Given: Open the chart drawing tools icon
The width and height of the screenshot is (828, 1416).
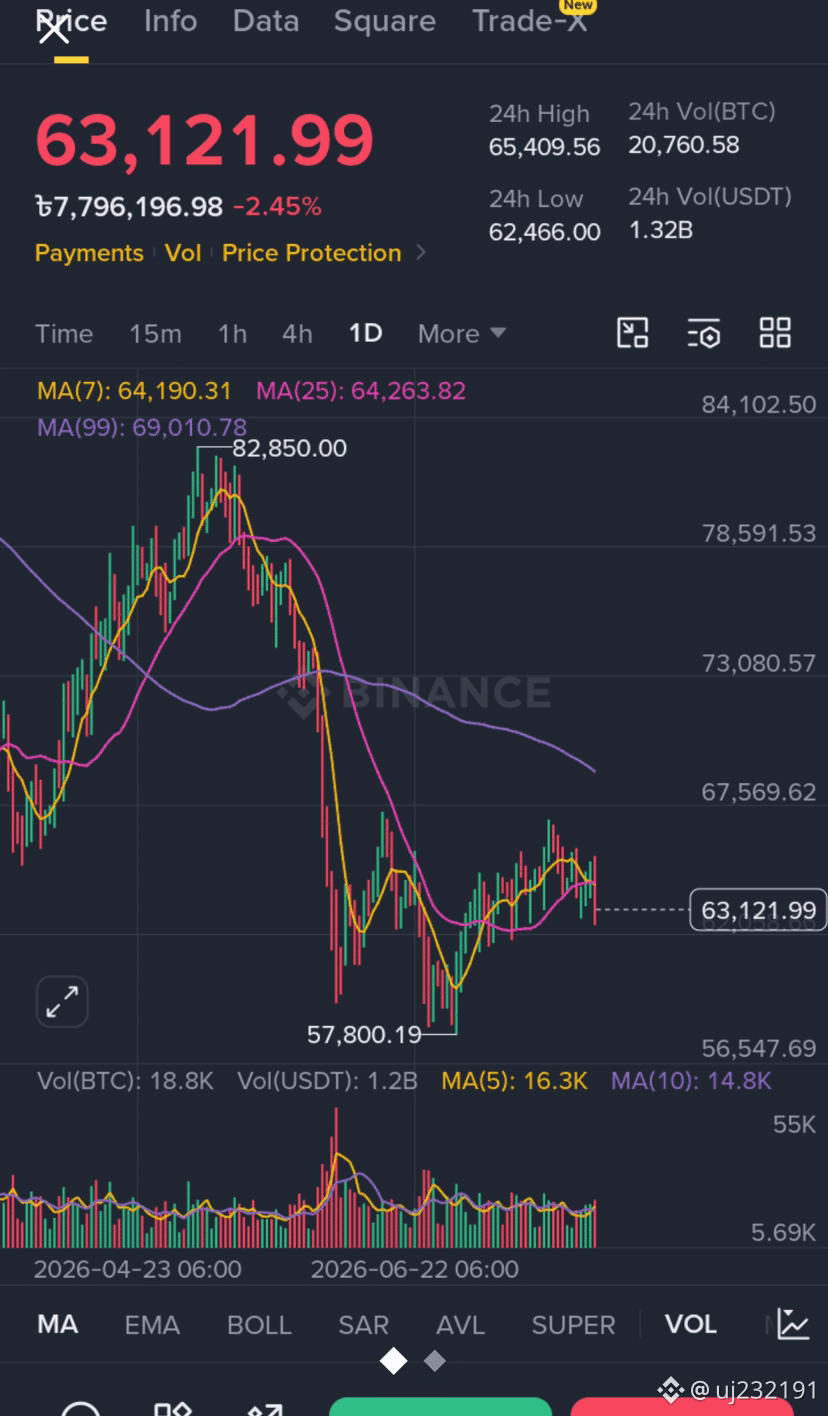Looking at the screenshot, I should pyautogui.click(x=632, y=333).
